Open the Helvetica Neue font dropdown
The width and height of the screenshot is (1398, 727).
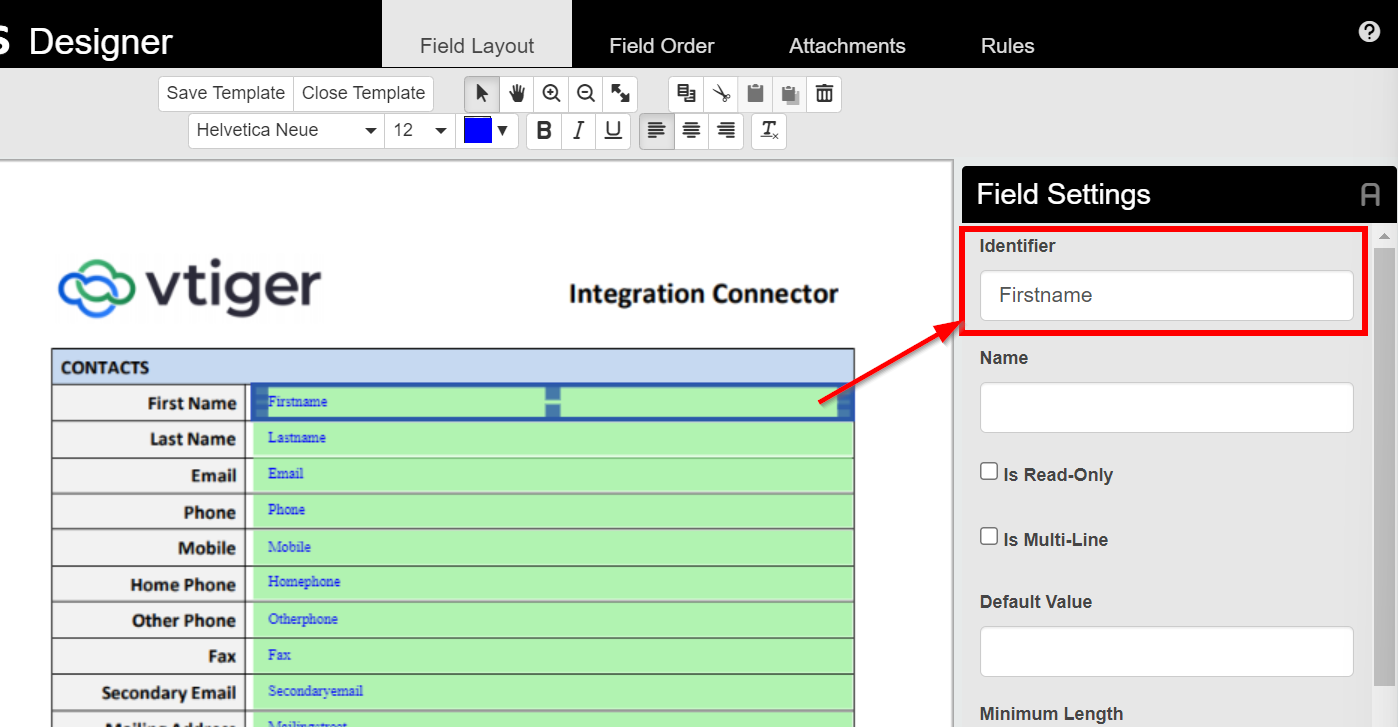point(286,130)
